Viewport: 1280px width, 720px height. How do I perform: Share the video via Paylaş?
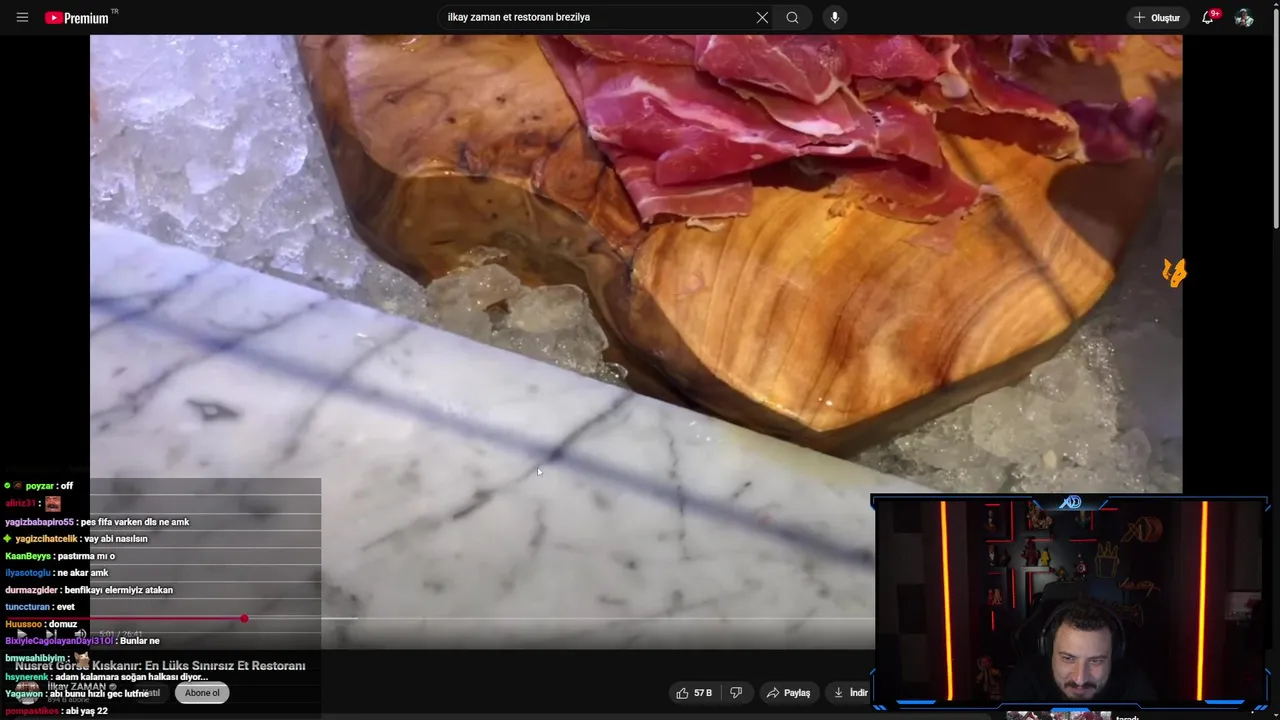[x=788, y=692]
